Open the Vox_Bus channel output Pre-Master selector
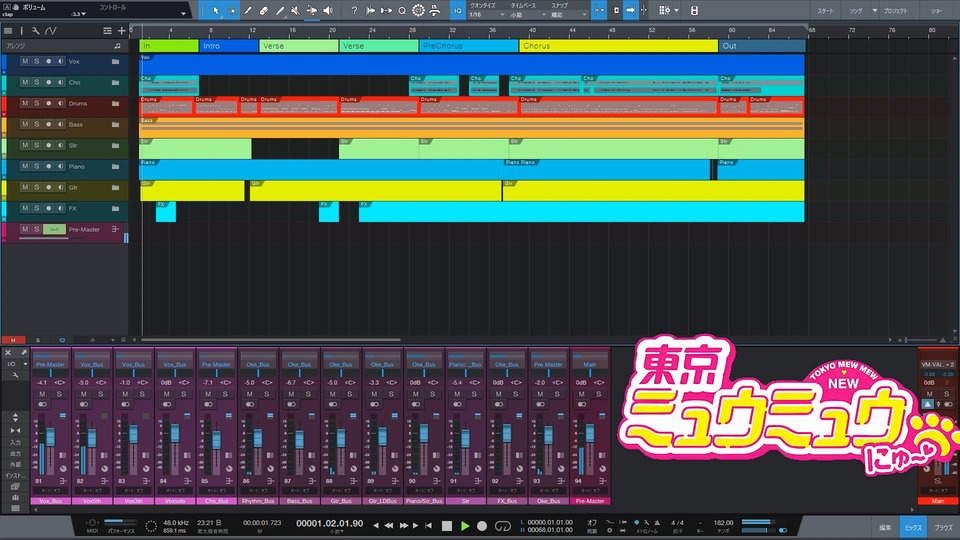Image resolution: width=960 pixels, height=540 pixels. point(50,364)
